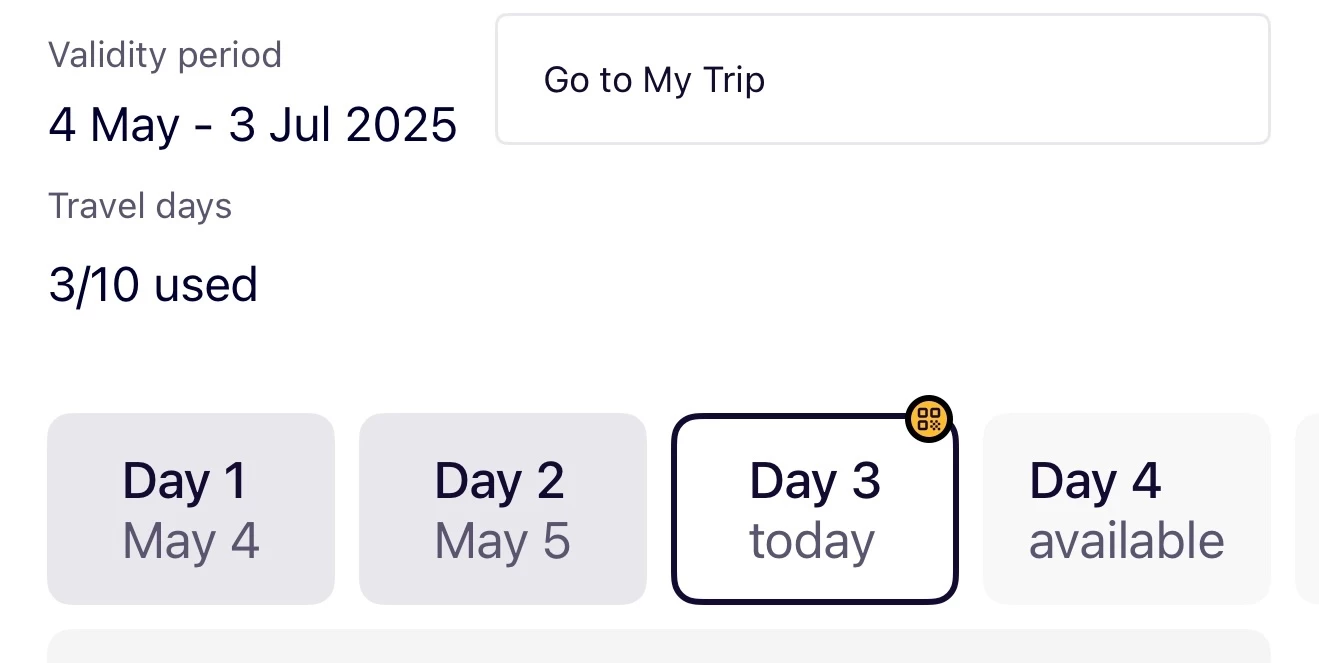The width and height of the screenshot is (1319, 663).
Task: Click the May 5 date text
Action: click(502, 542)
